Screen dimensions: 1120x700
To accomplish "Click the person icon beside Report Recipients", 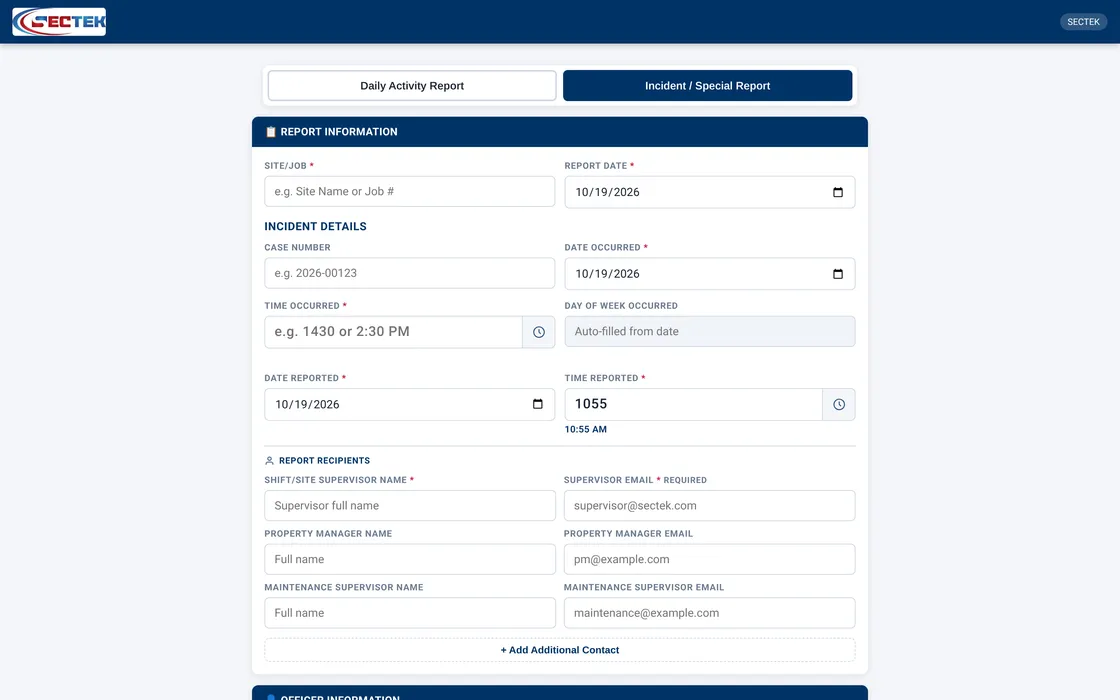I will click(269, 461).
